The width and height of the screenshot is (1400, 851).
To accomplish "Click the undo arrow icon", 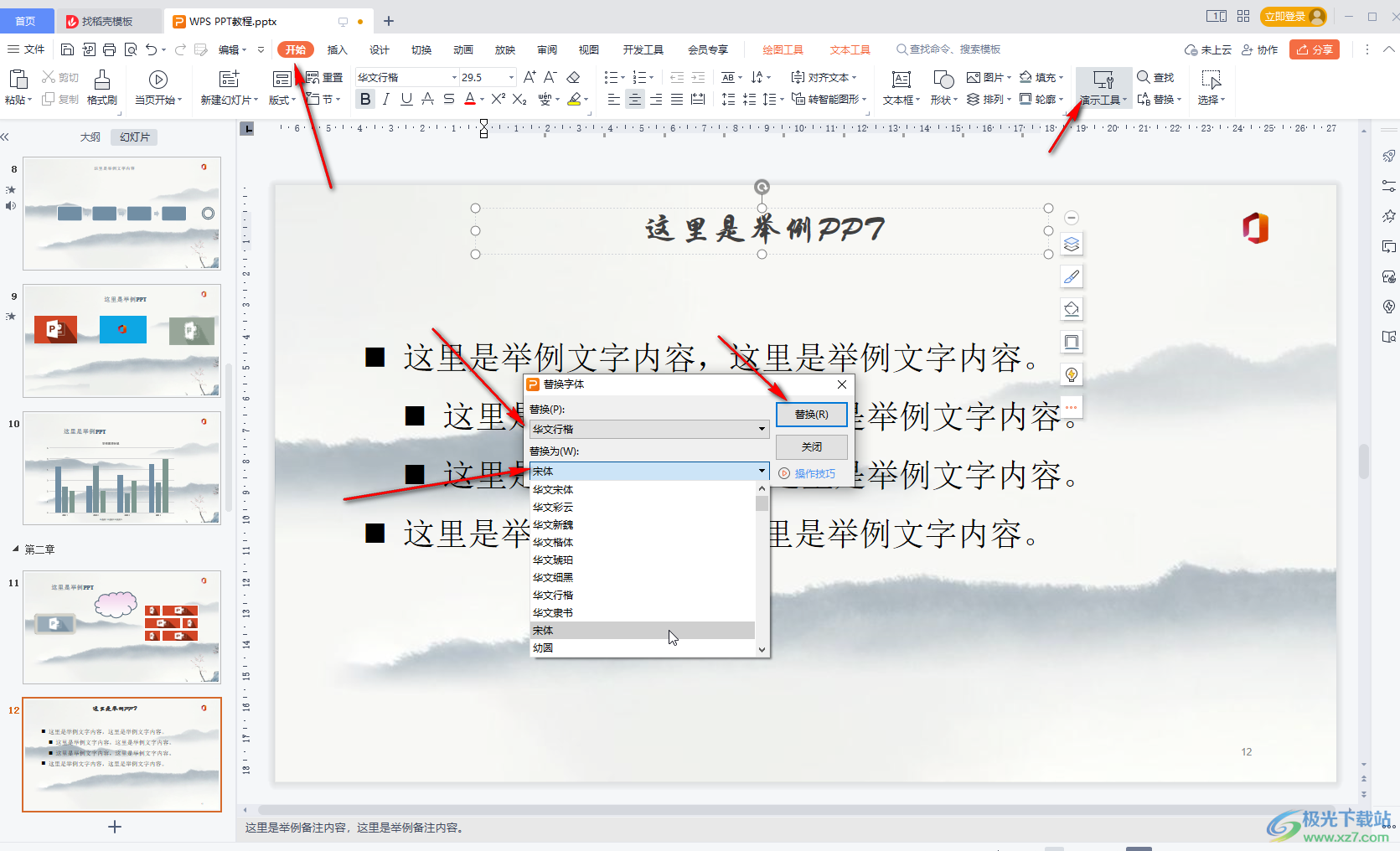I will click(151, 50).
